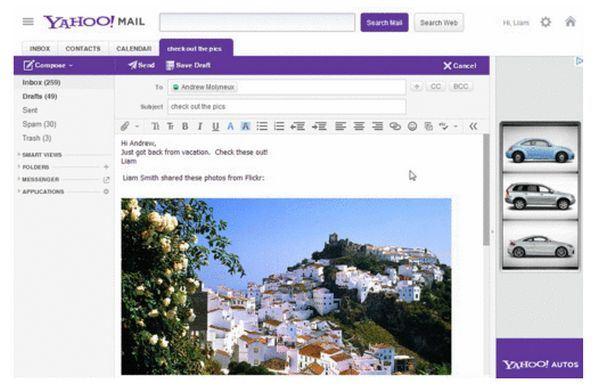
Task: Click the Andrew Molyneux recipient chip
Action: pyautogui.click(x=204, y=87)
